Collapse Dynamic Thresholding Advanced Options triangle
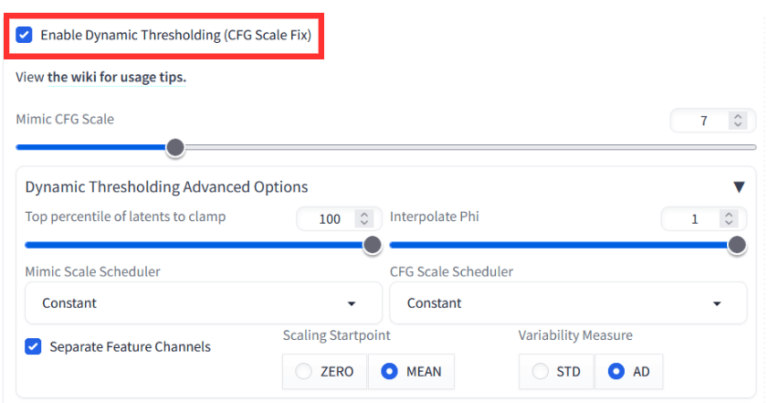The width and height of the screenshot is (768, 403). tap(739, 187)
